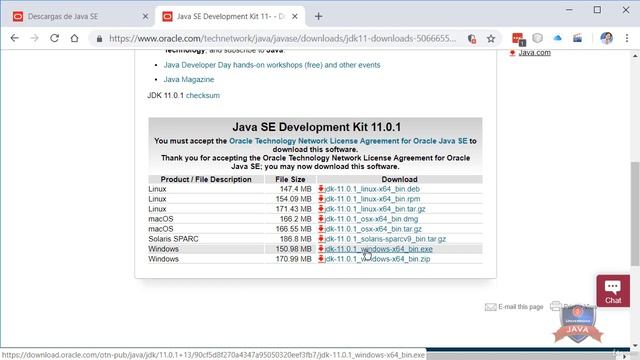Download jdk-11.0.1_osx-x64_bin.dmg
The image size is (640, 360).
click(371, 219)
